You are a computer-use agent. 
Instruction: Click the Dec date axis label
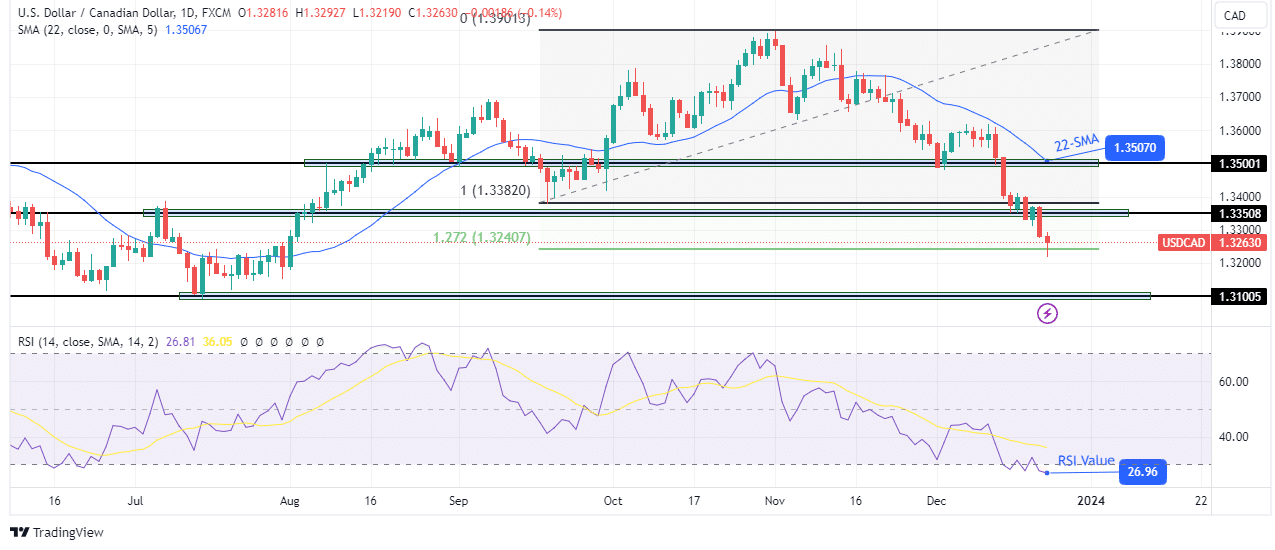click(x=936, y=500)
